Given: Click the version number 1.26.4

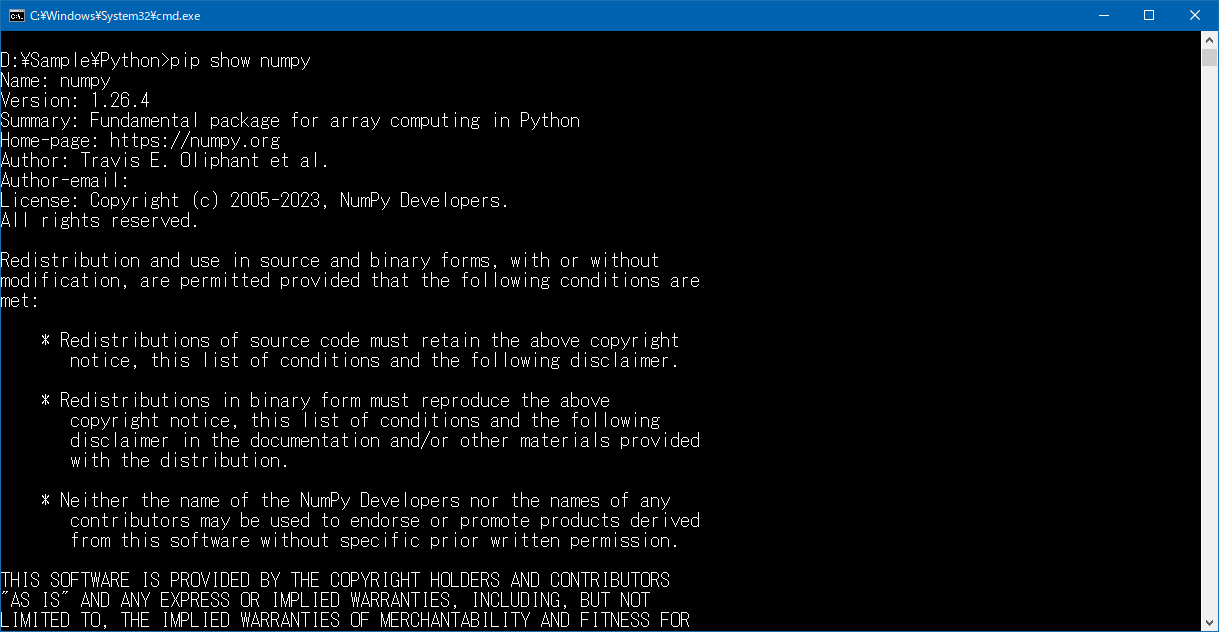Looking at the screenshot, I should coord(119,101).
